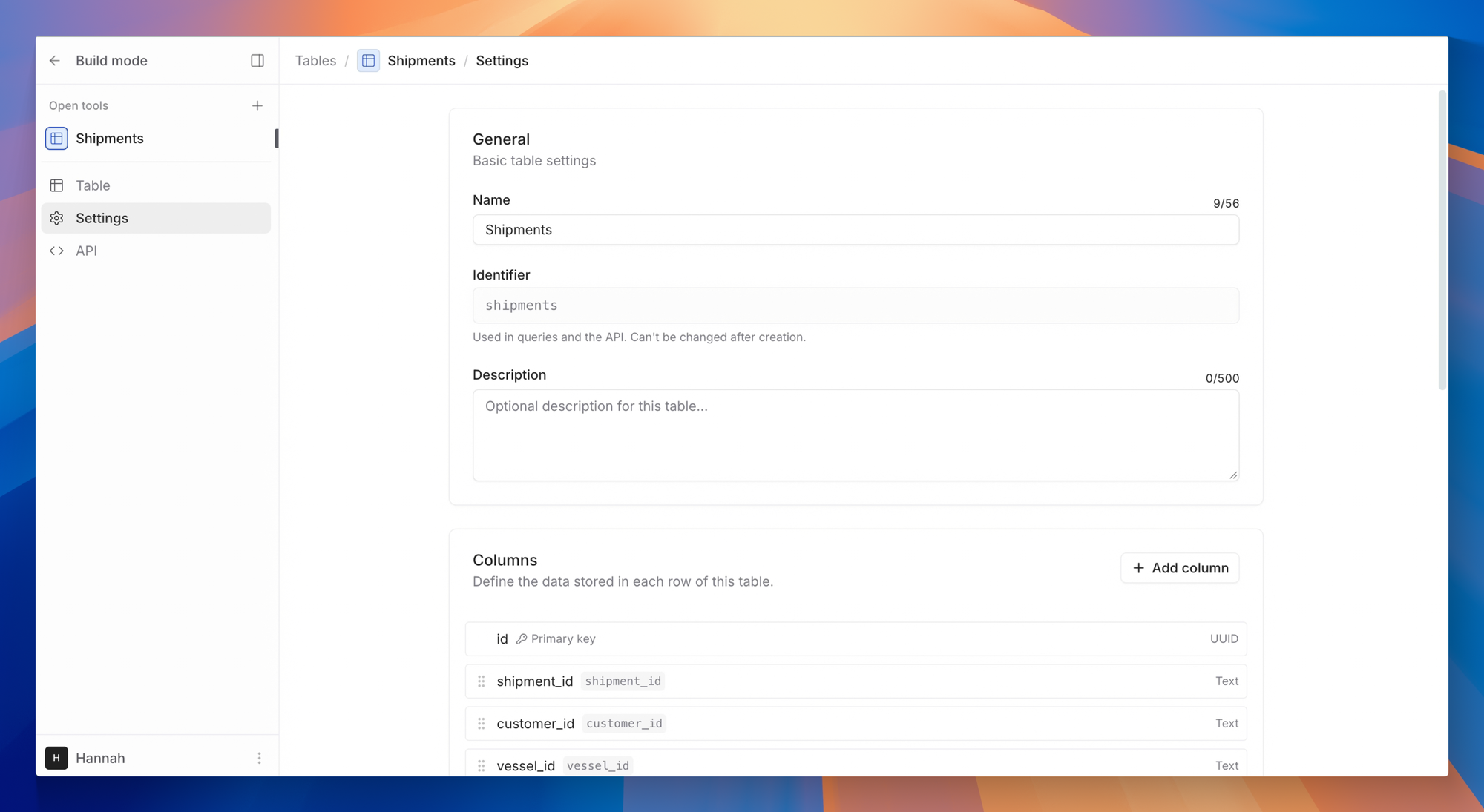Click the API code brackets icon
Viewport: 1484px width, 812px height.
(56, 251)
